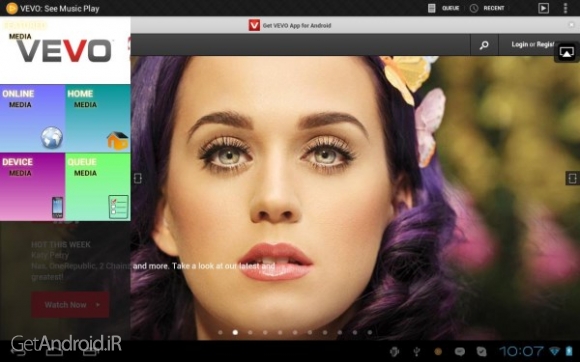This screenshot has height=362, width=580.
Task: Open the Device Media tile
Action: tap(33, 187)
